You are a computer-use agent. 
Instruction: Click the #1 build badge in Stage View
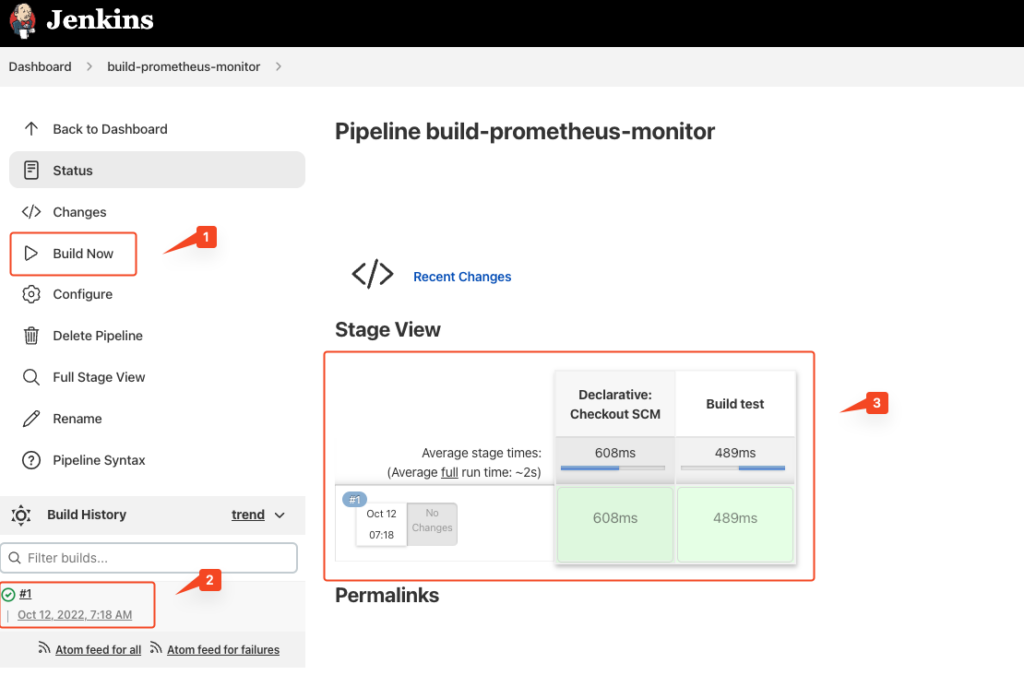355,499
